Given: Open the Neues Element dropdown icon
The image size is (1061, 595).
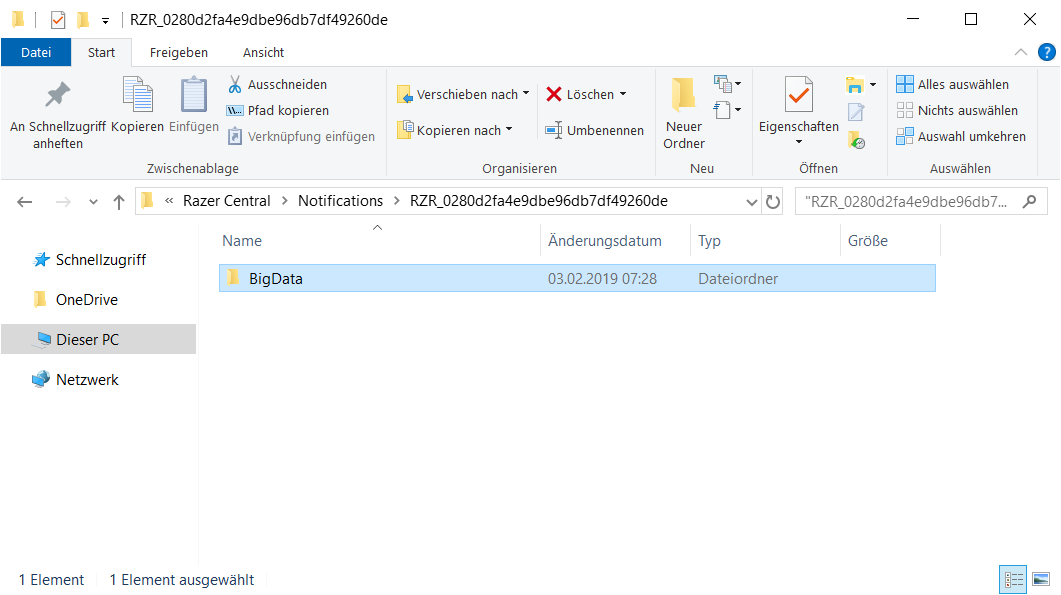Looking at the screenshot, I should (x=727, y=84).
